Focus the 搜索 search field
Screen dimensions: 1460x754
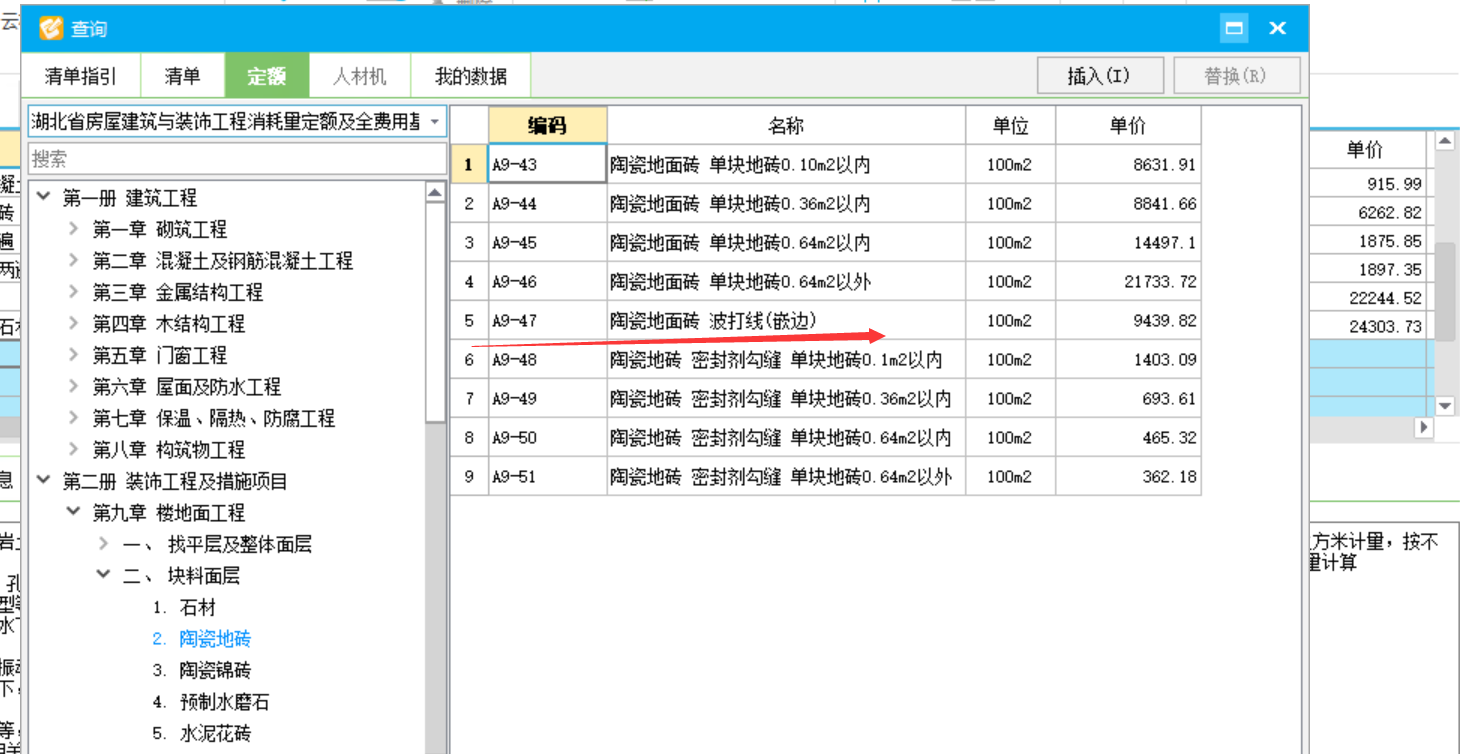(x=237, y=159)
